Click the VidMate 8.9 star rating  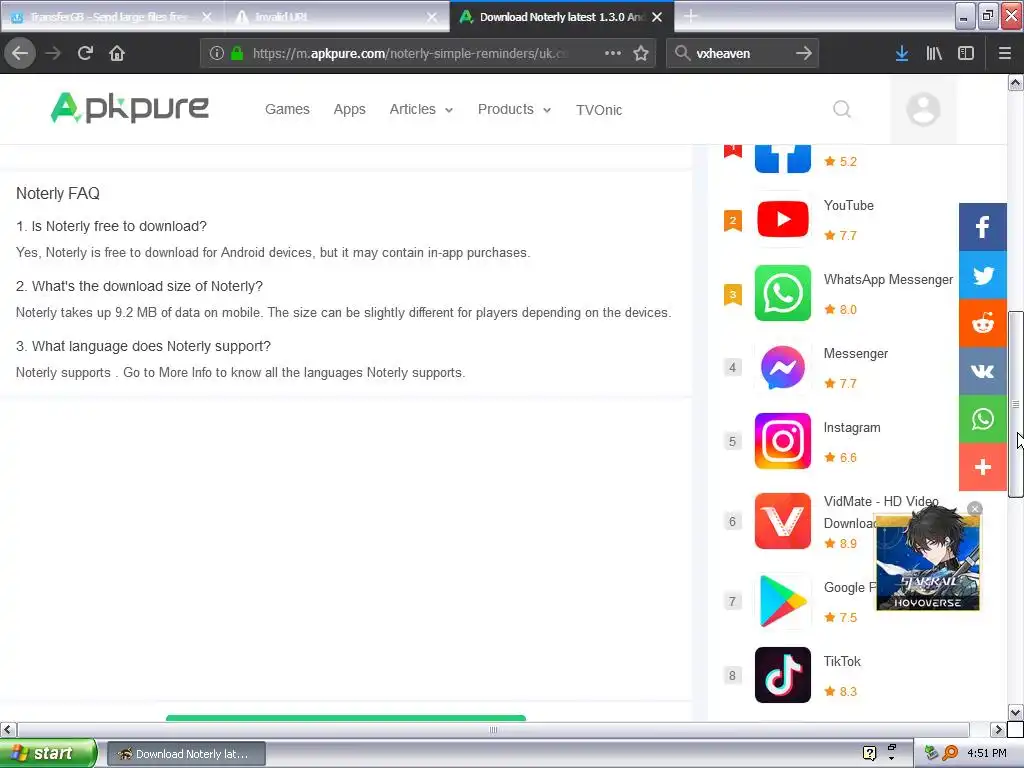(x=840, y=543)
